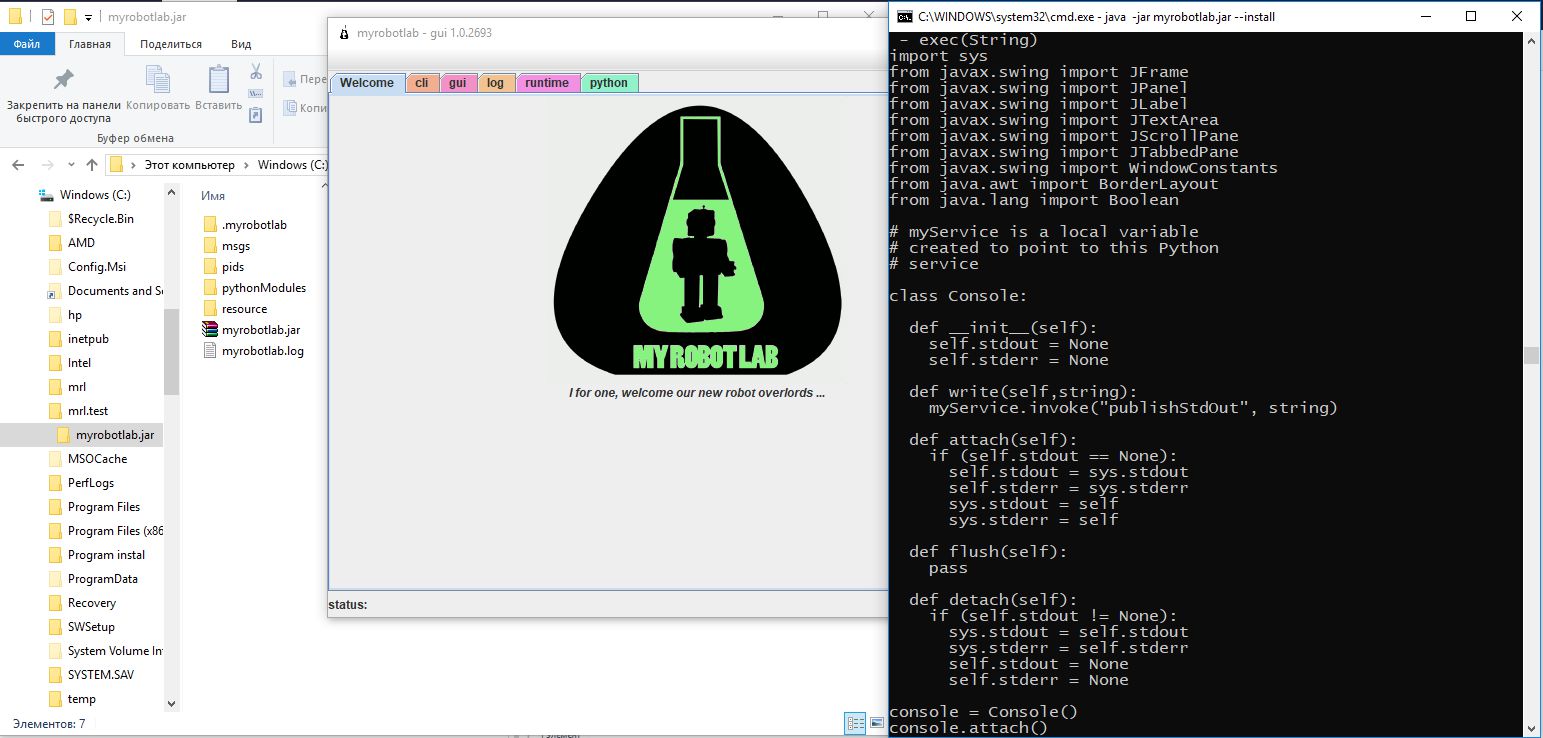Switch Explorer to large thumbnails view icon
The width and height of the screenshot is (1543, 738).
tap(877, 722)
